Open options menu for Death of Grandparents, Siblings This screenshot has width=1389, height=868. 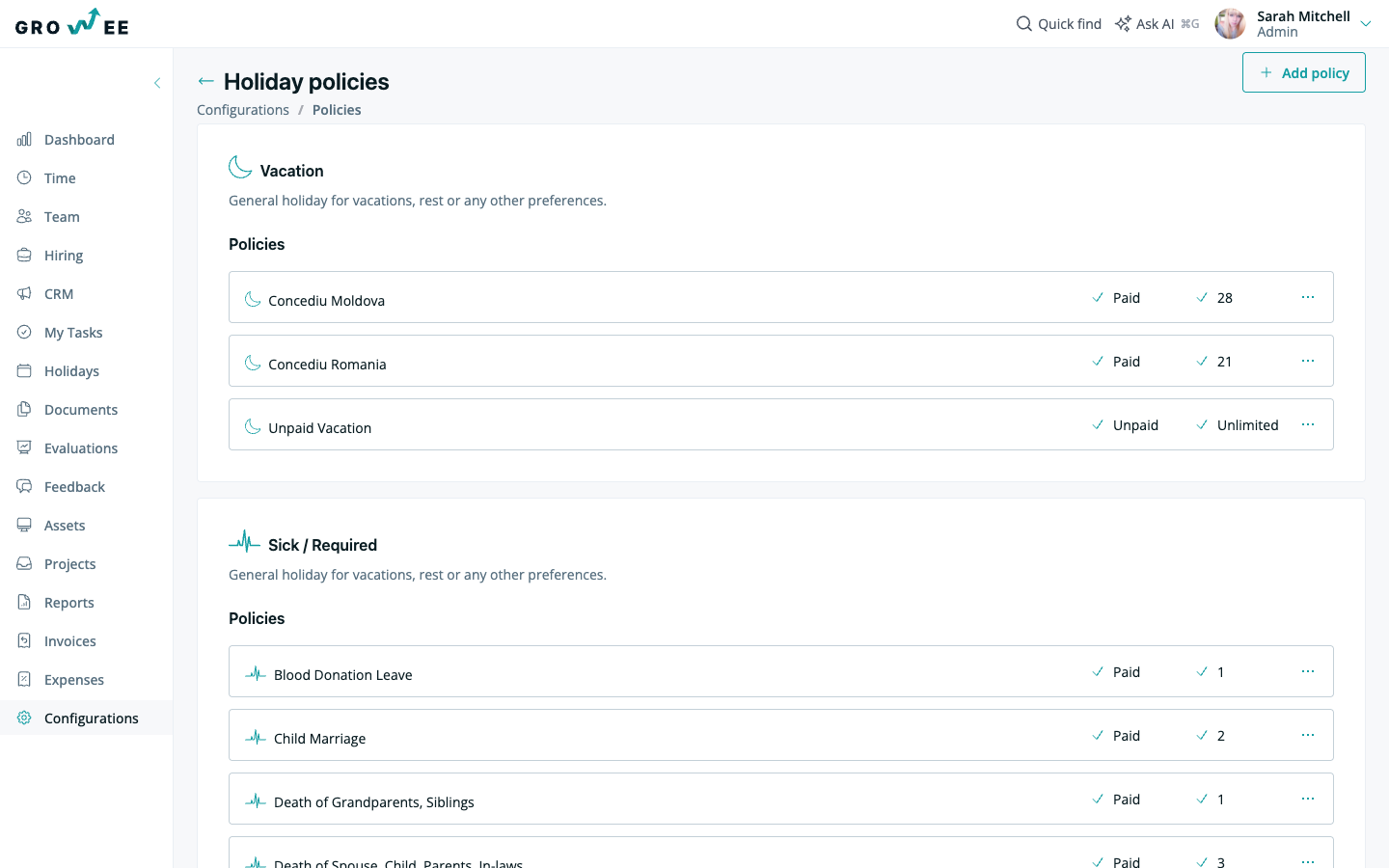1308,799
